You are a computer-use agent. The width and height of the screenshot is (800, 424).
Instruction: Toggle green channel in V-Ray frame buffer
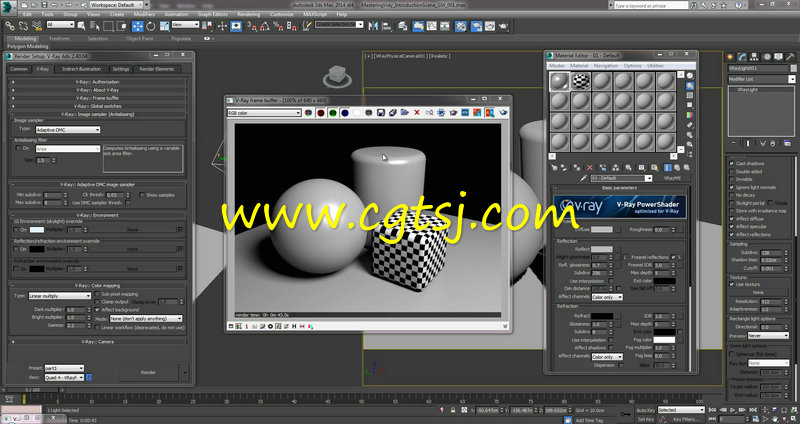tap(333, 113)
